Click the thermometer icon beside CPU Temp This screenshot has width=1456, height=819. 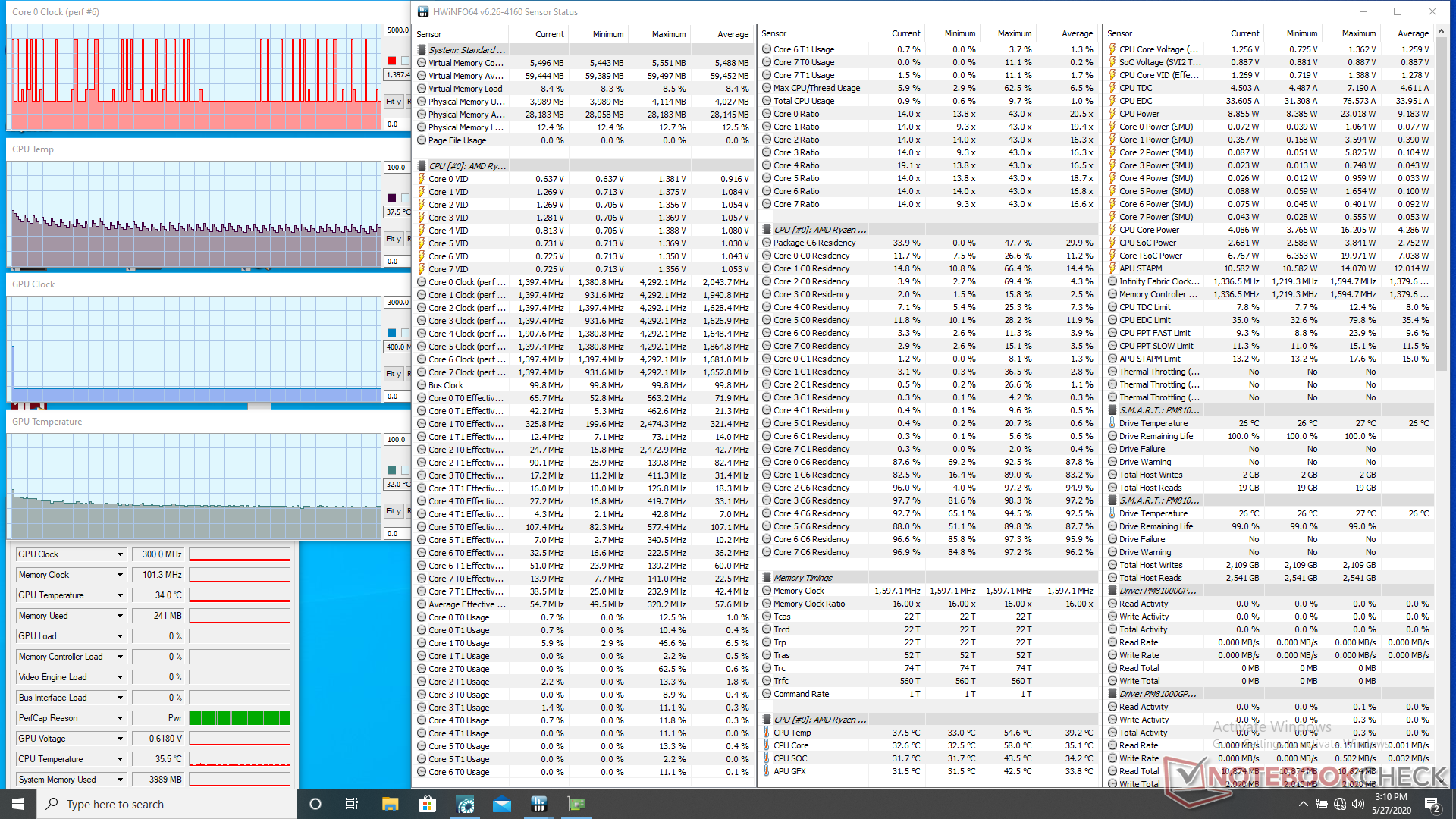pos(767,733)
